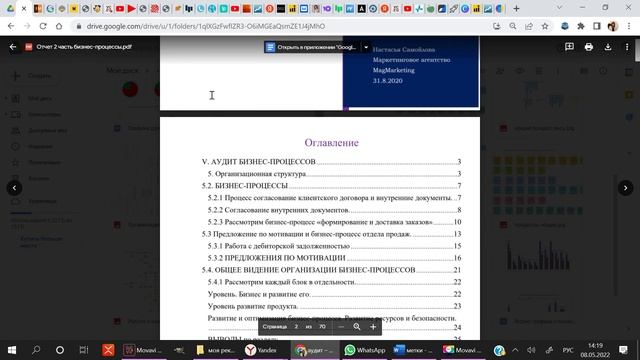Click the page number field showing 2
The width and height of the screenshot is (640, 360).
296,327
